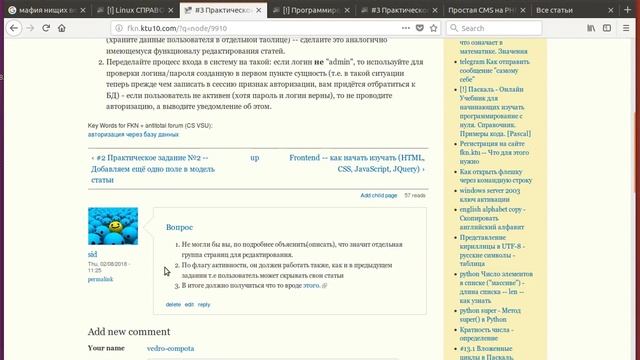Go to previous page '#2 Практическое задание №2'
Viewport: 640px width, 360px height.
[x=153, y=169]
